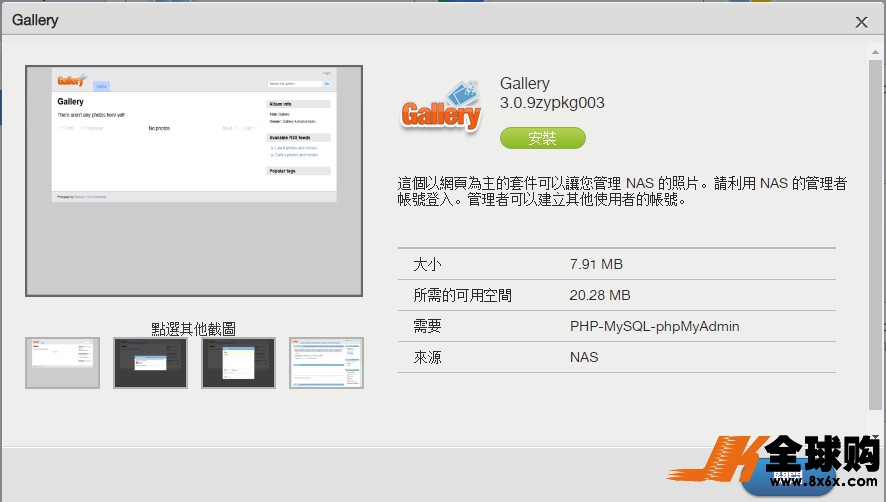The height and width of the screenshot is (502, 886).
Task: Click the version text 3.0.9zypkg003
Action: (x=552, y=103)
